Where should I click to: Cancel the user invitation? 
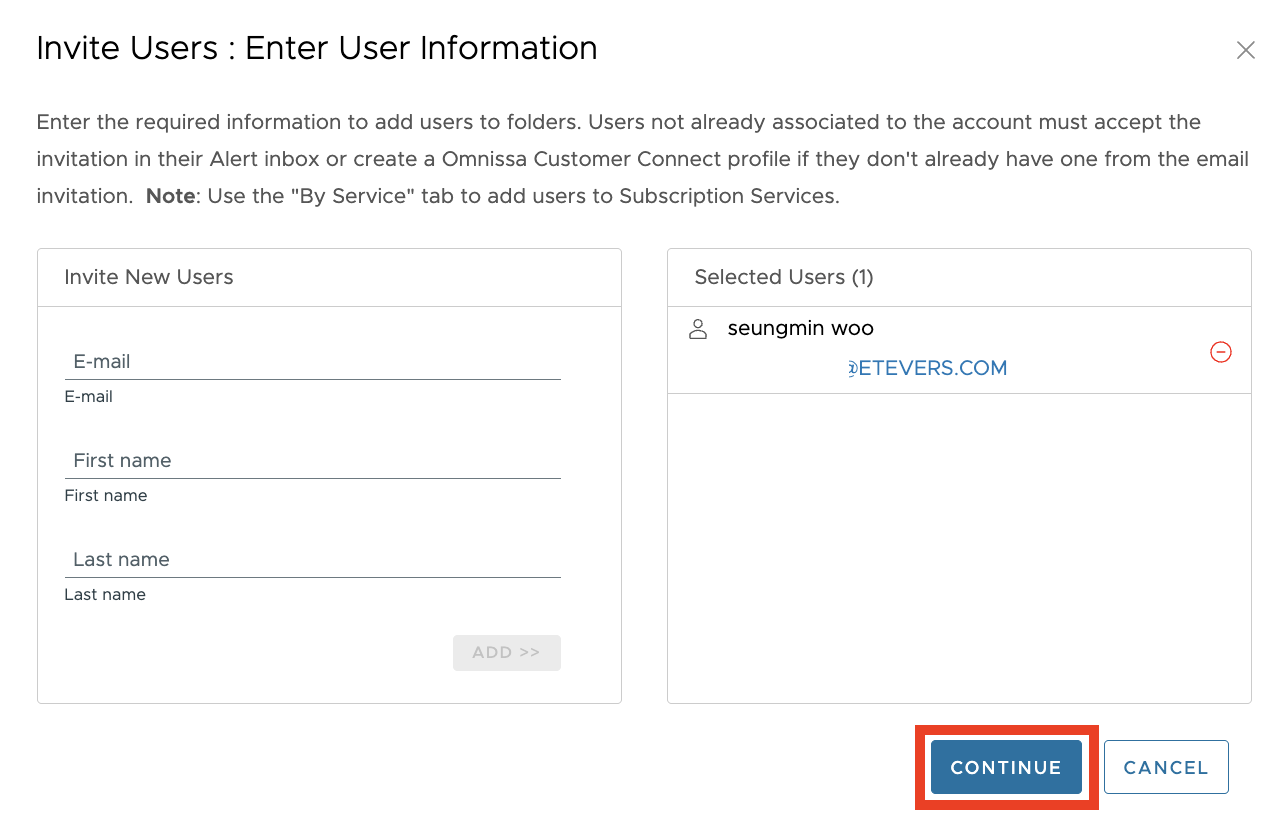pos(1165,767)
